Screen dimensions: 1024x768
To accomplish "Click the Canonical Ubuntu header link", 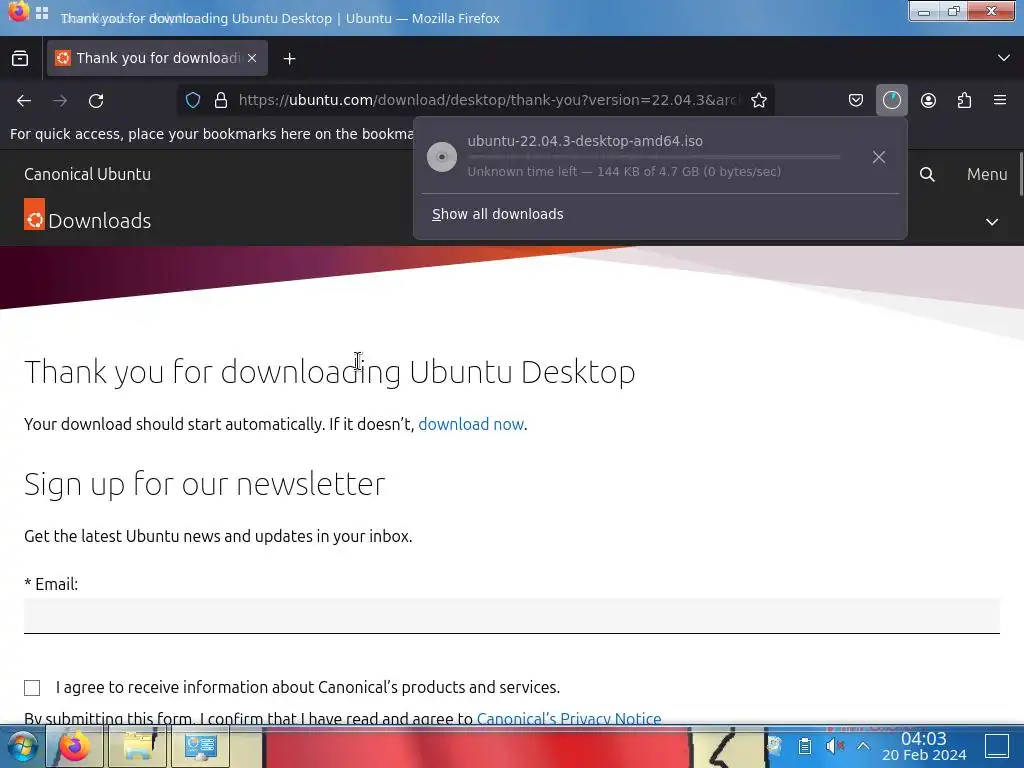I will [88, 174].
